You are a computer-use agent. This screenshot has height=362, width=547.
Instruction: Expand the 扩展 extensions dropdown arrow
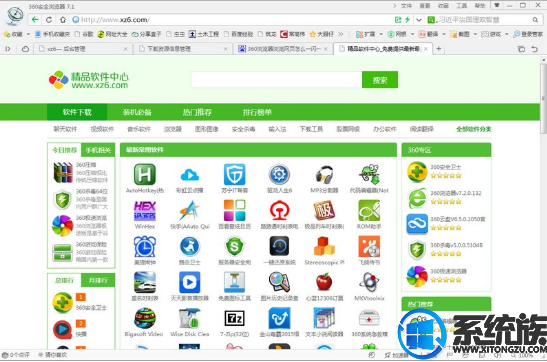381,34
